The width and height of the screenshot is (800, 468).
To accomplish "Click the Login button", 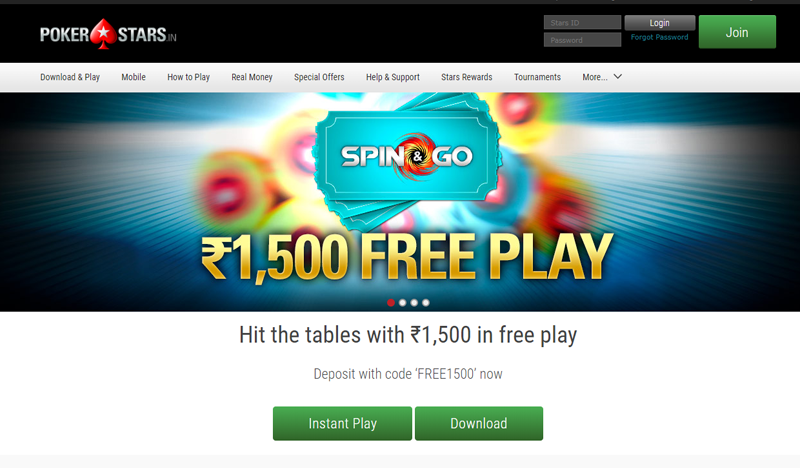I will [660, 22].
